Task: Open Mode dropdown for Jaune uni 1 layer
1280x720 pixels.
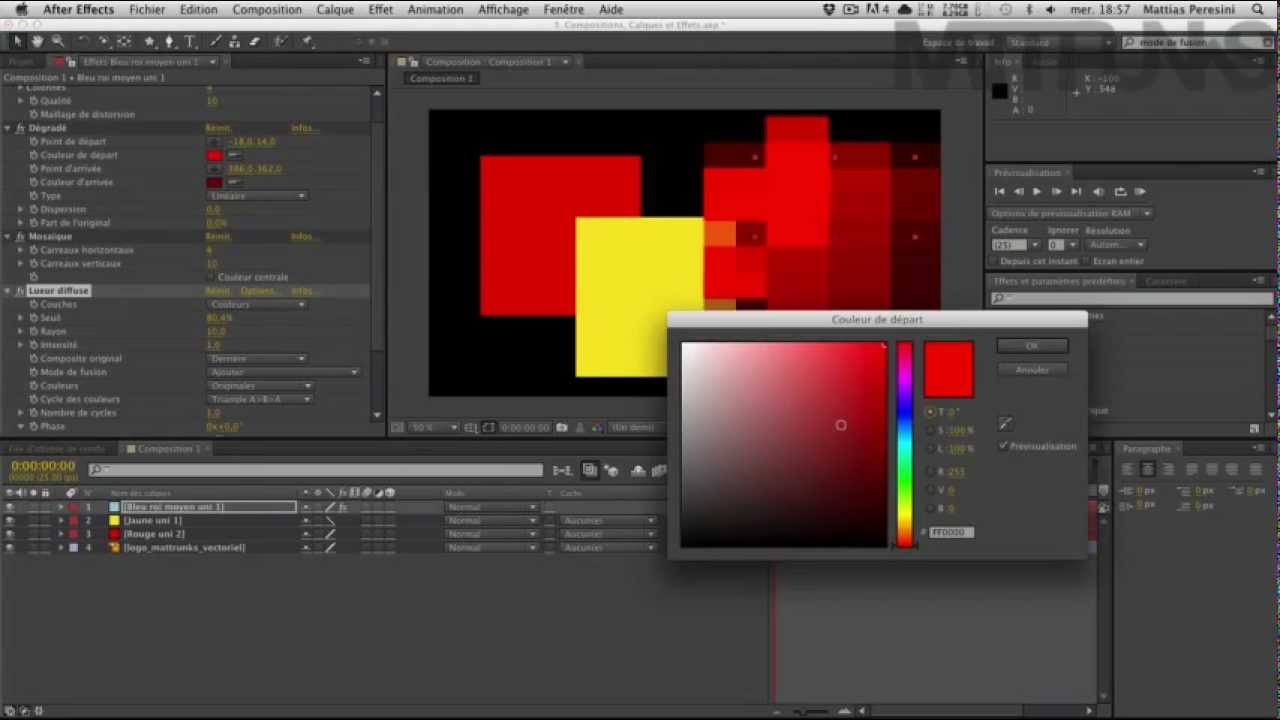Action: point(490,521)
